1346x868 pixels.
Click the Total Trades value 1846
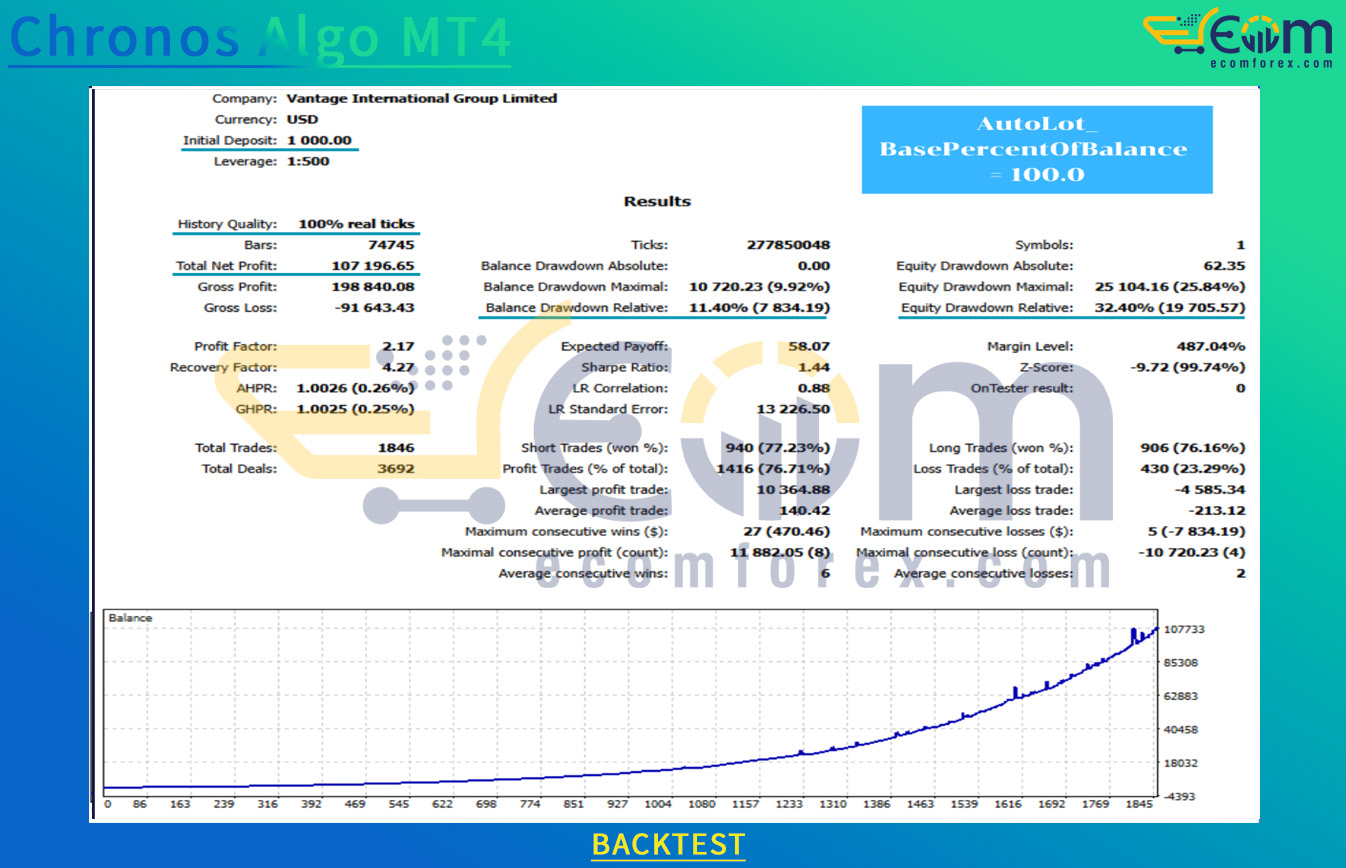(x=396, y=449)
